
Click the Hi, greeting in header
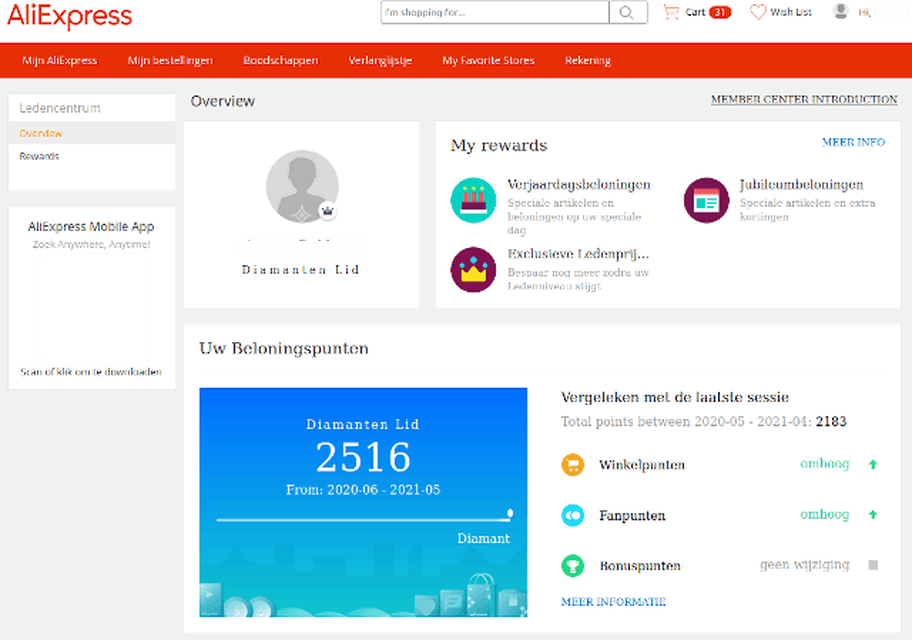pyautogui.click(x=864, y=12)
